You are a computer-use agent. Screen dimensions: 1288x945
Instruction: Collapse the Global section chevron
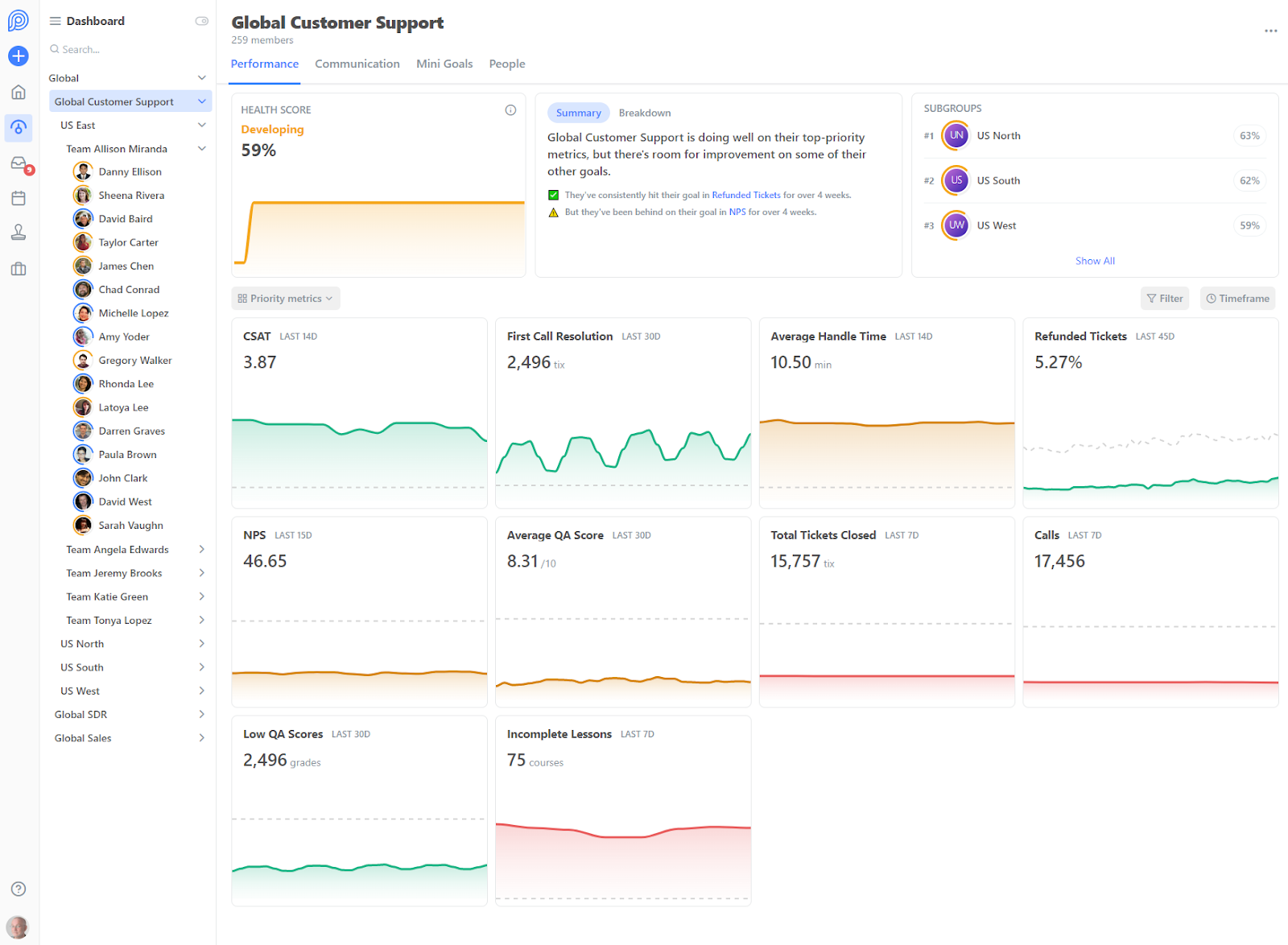(x=202, y=78)
